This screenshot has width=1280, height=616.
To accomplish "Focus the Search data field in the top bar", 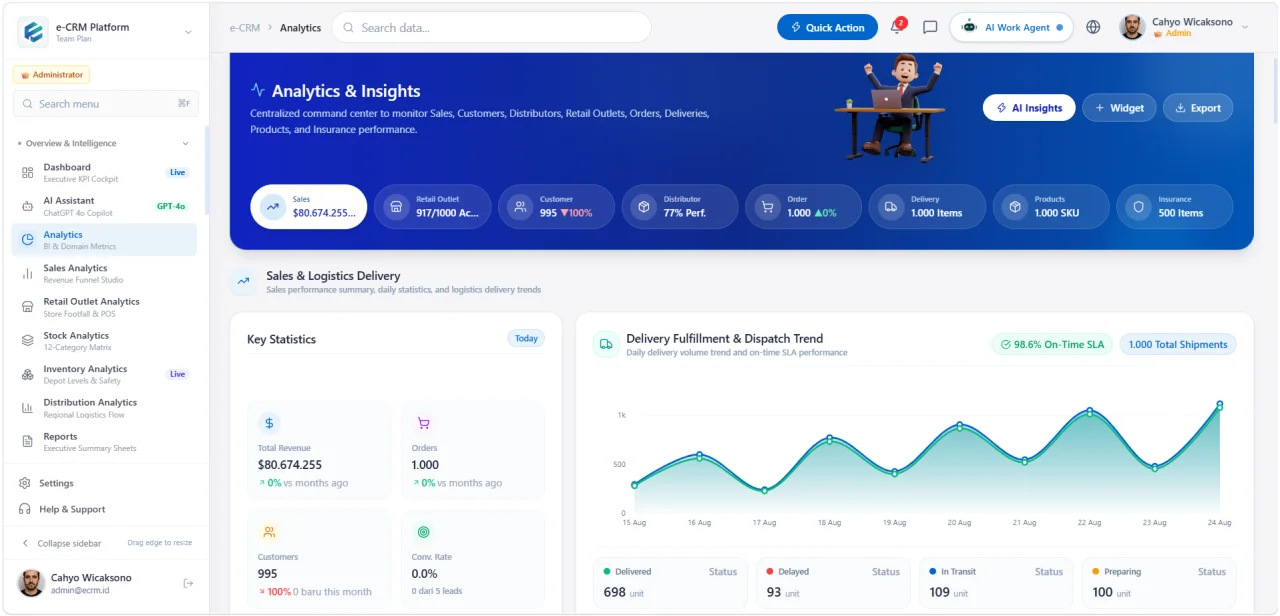I will pos(491,27).
